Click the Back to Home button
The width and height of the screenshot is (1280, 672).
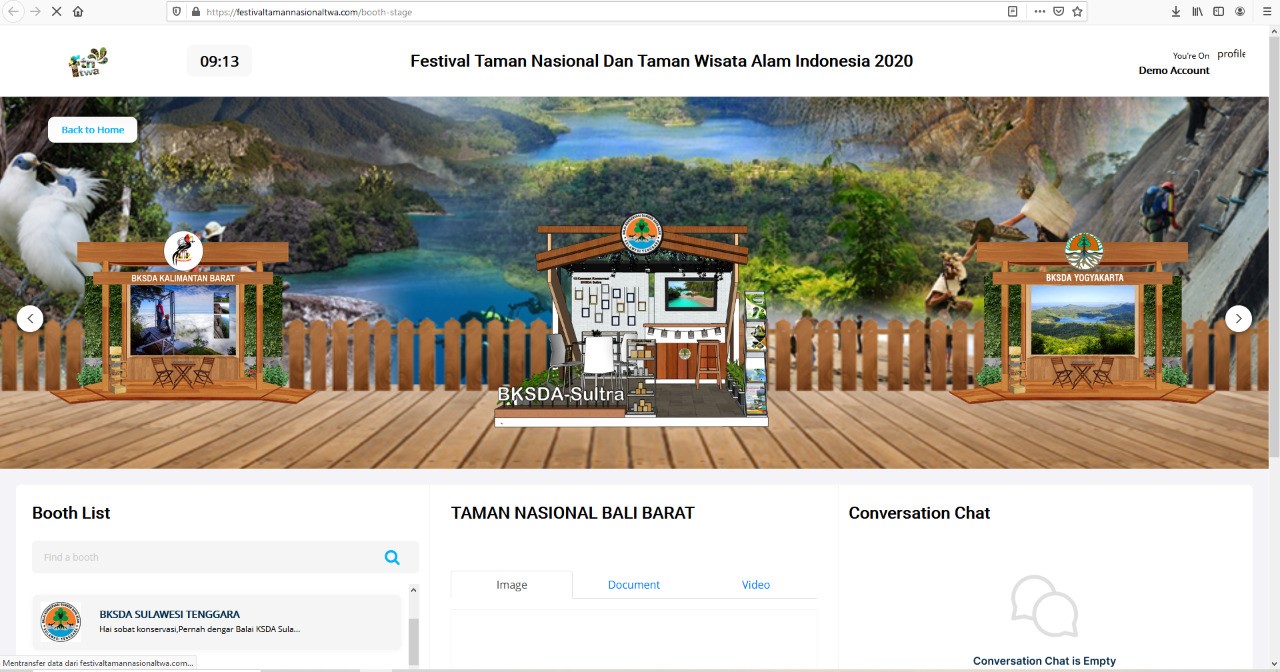pos(93,130)
